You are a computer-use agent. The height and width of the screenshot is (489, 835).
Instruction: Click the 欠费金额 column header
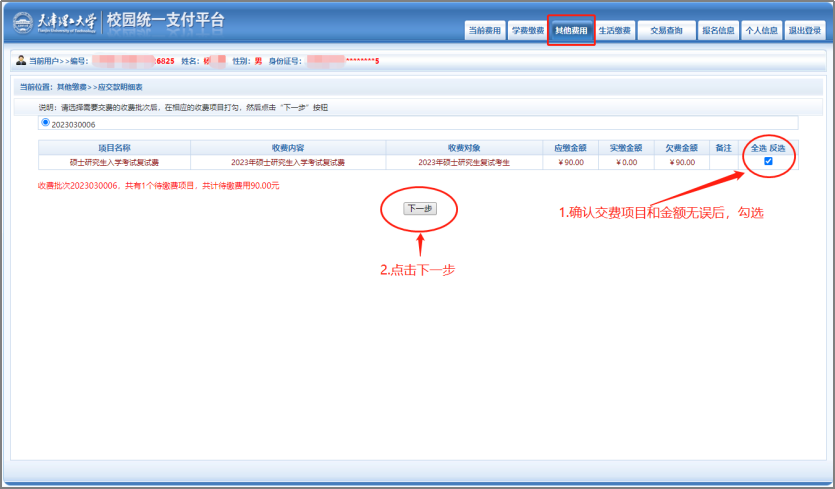tap(681, 148)
